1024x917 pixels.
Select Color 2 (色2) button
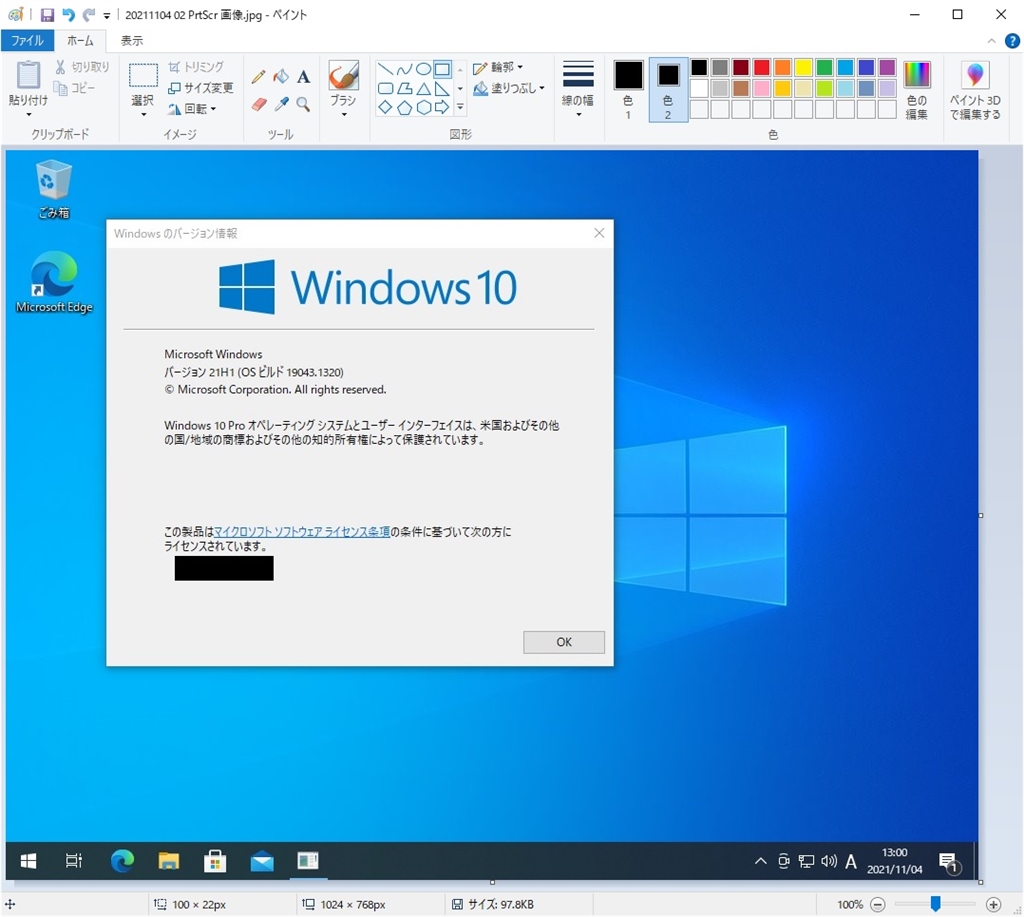tap(668, 89)
